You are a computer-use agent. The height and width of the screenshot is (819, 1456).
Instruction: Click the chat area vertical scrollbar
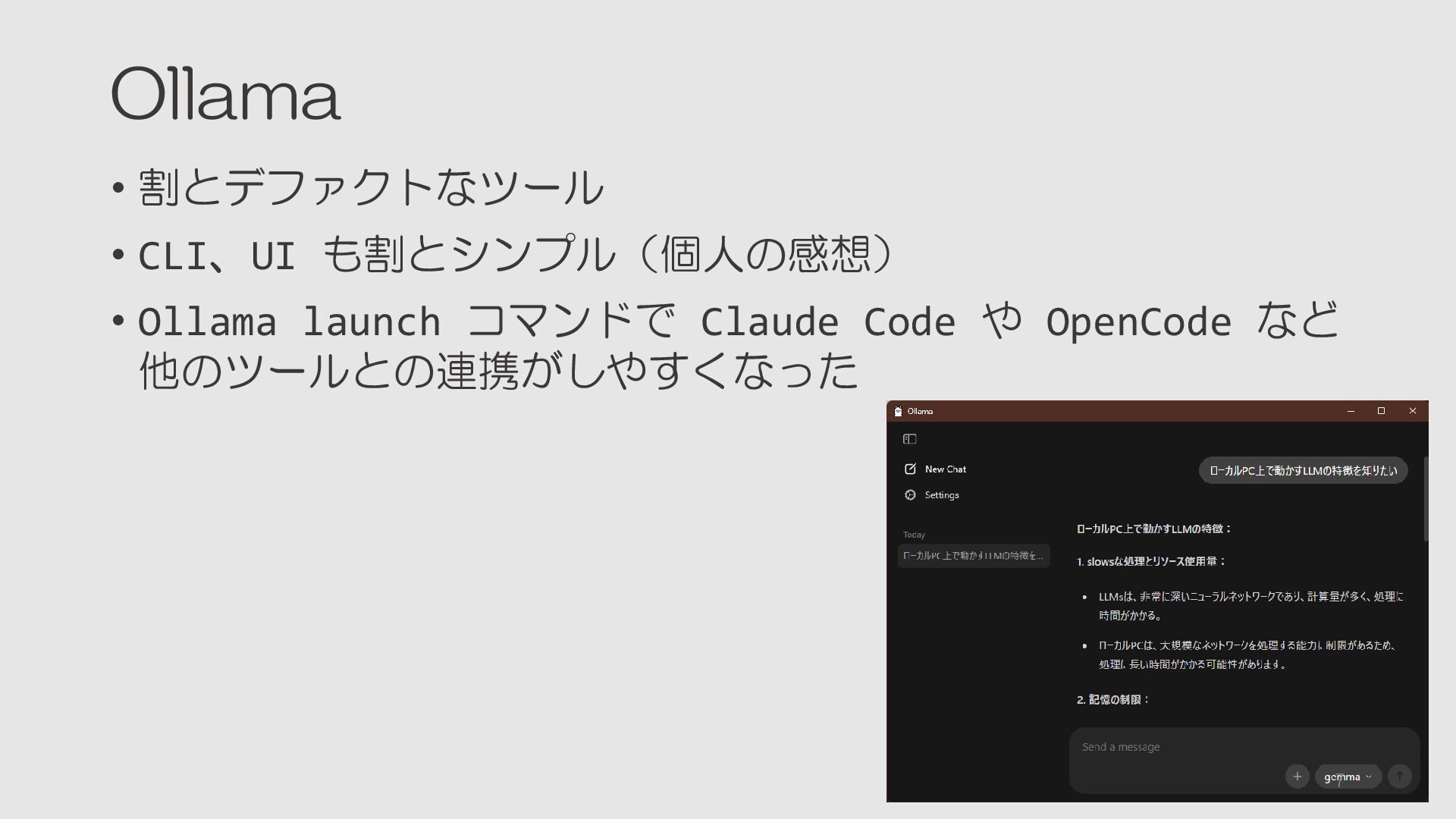[x=1426, y=499]
